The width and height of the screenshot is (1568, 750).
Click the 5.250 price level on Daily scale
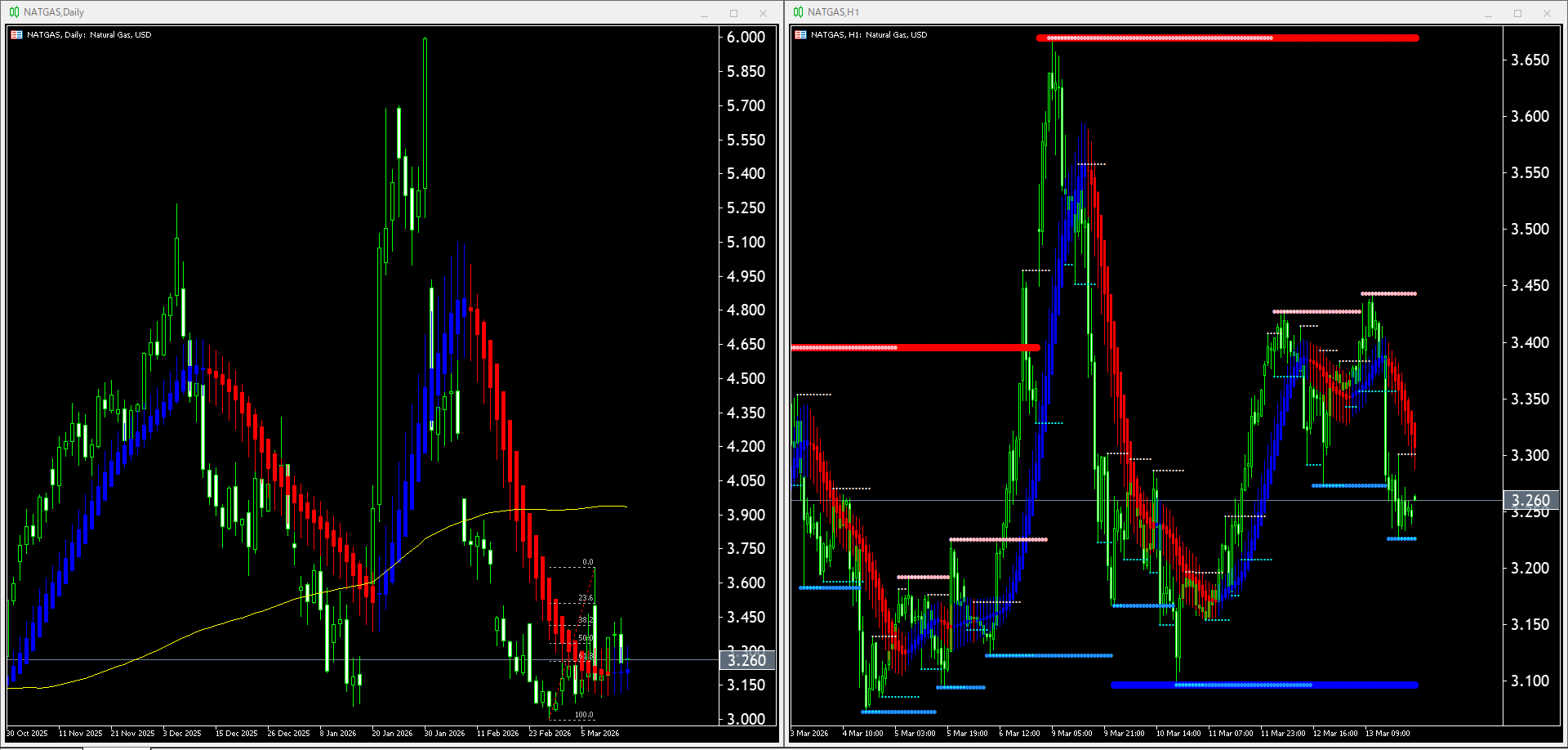[746, 208]
